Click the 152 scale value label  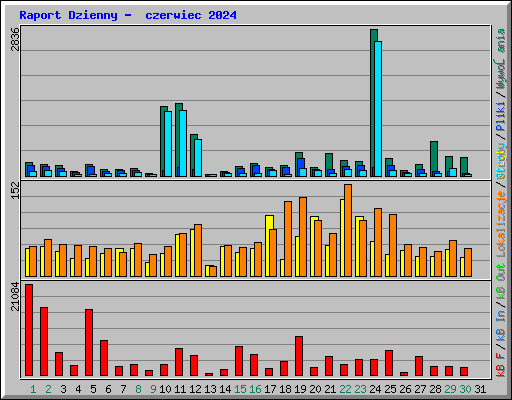(x=15, y=190)
